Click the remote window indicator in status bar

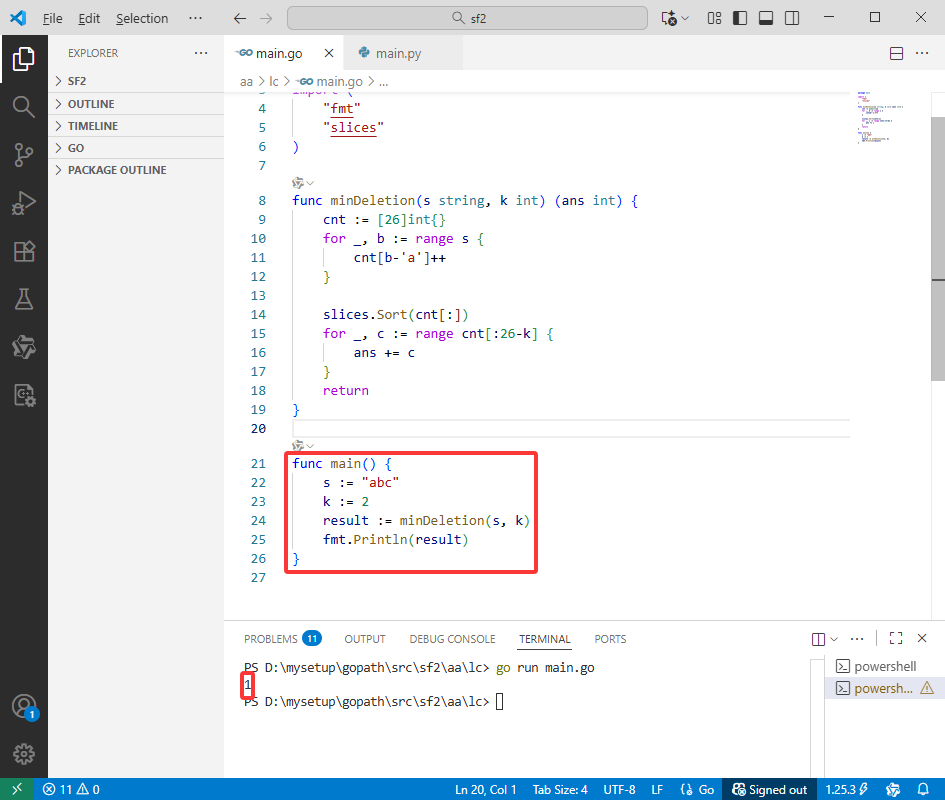coord(17,789)
